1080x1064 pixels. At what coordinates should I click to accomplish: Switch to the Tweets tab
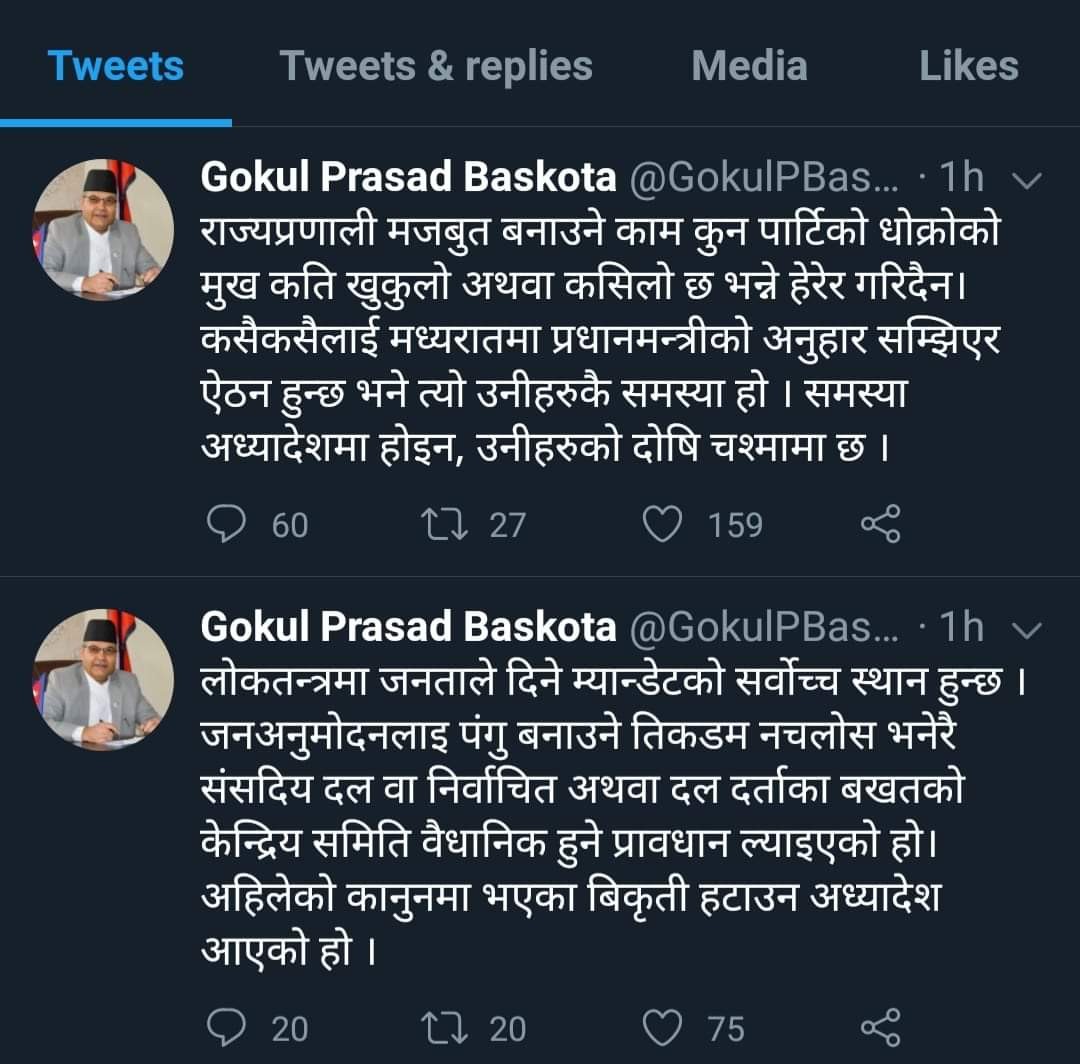[x=116, y=66]
